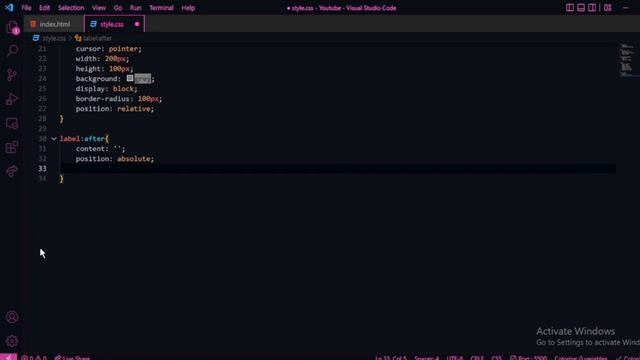The height and width of the screenshot is (360, 640).
Task: Click the Port: 5500 Live Server entry
Action: pos(528,358)
